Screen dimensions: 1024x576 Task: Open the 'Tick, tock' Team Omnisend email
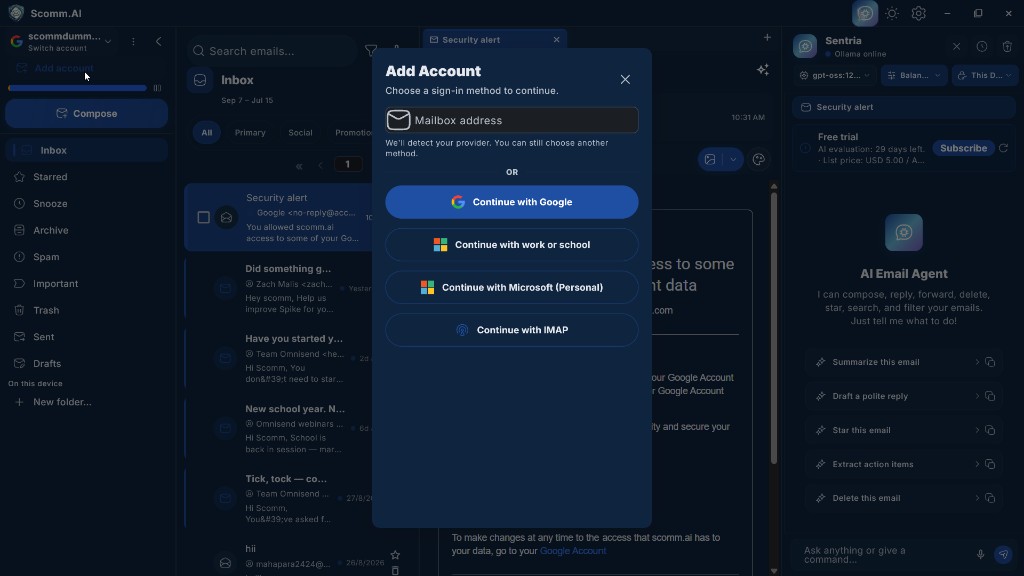[280, 498]
